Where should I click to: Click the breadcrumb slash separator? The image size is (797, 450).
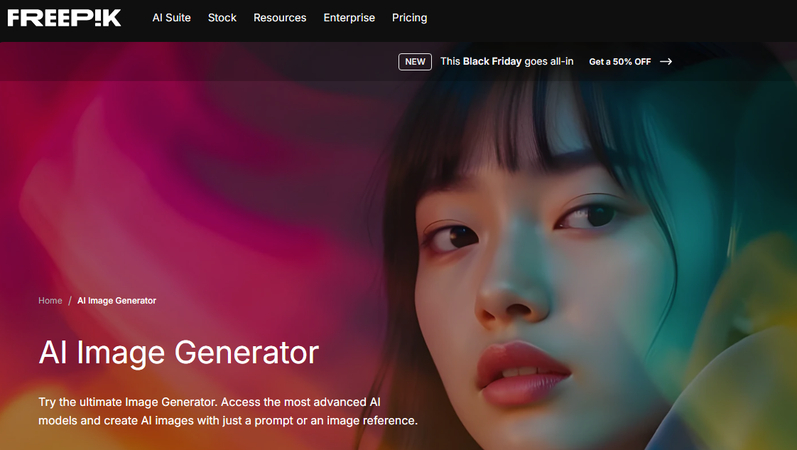tap(70, 301)
